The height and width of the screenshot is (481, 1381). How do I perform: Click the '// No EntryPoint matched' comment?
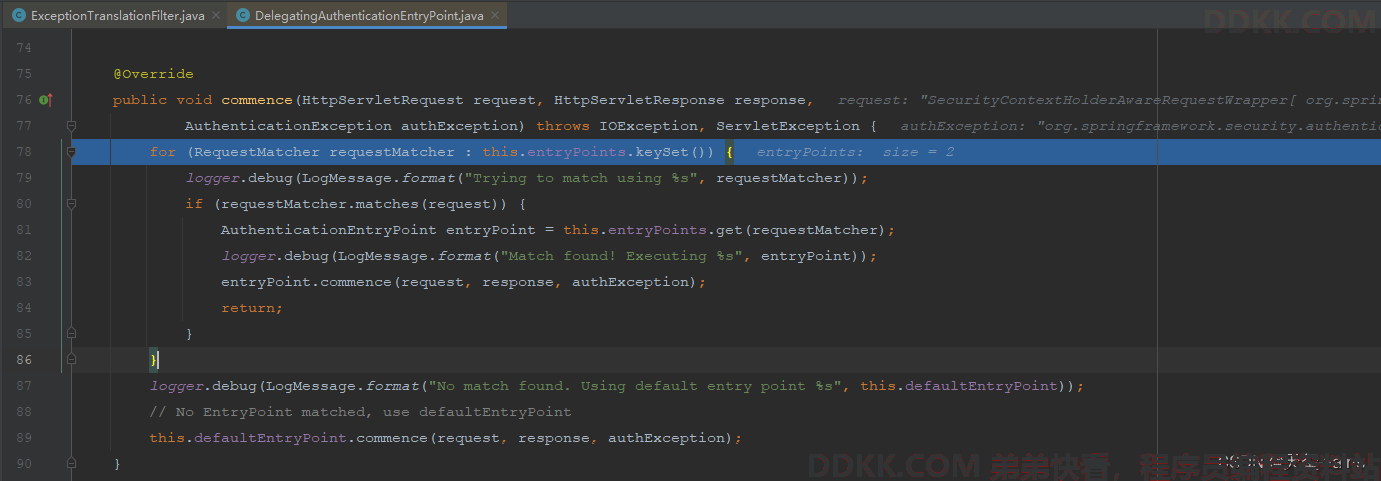360,412
